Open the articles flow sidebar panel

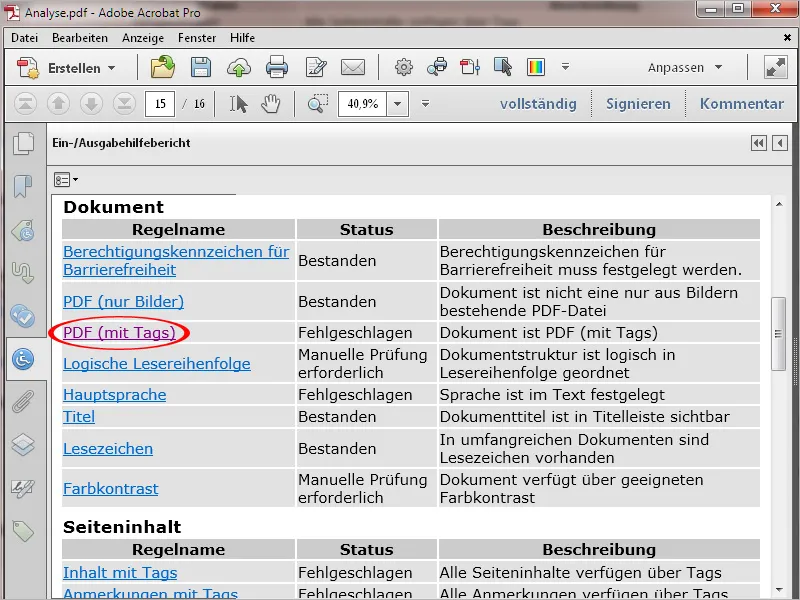(x=23, y=273)
